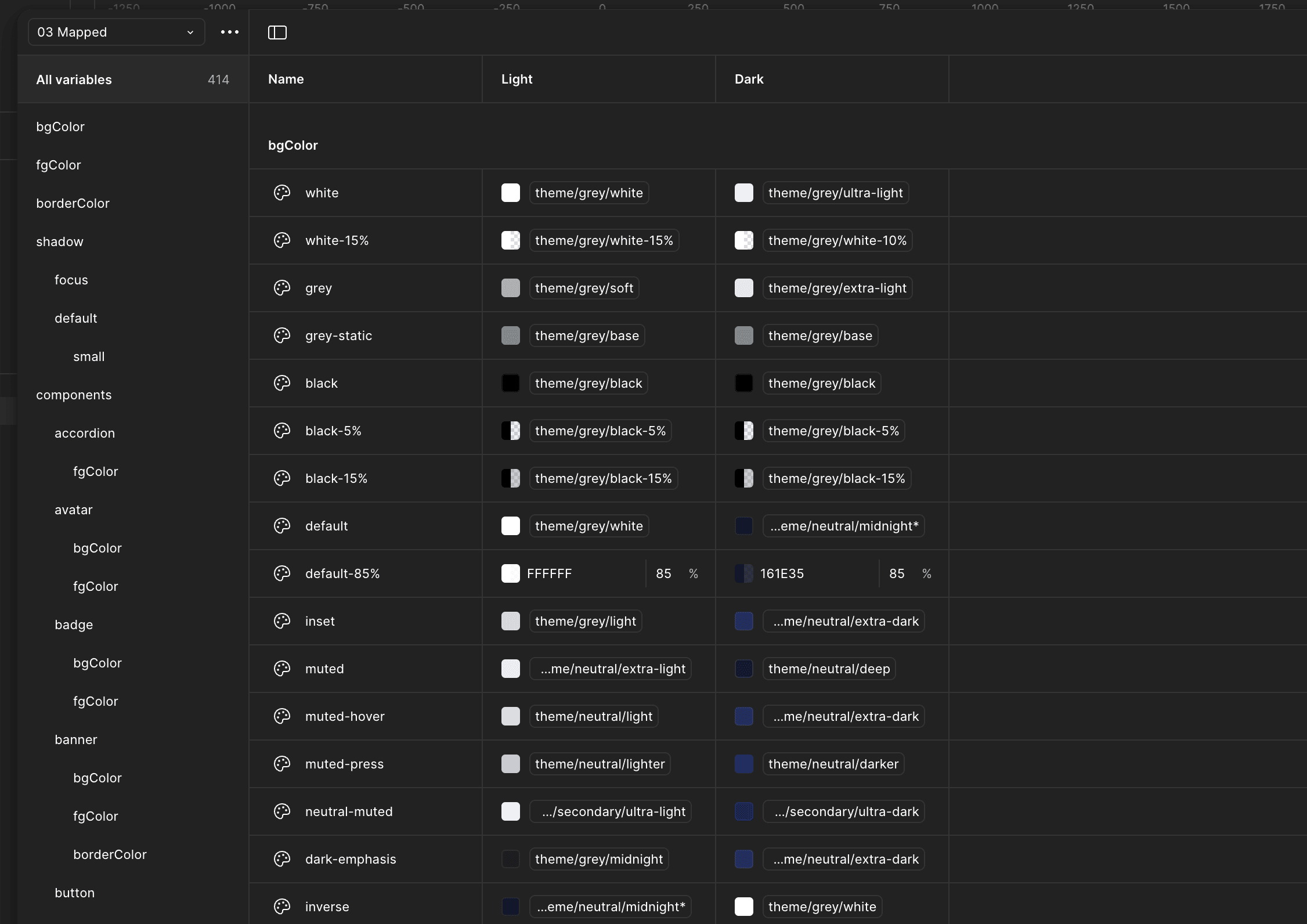This screenshot has width=1307, height=924.
Task: Click the palette icon next to inset
Action: pos(282,621)
